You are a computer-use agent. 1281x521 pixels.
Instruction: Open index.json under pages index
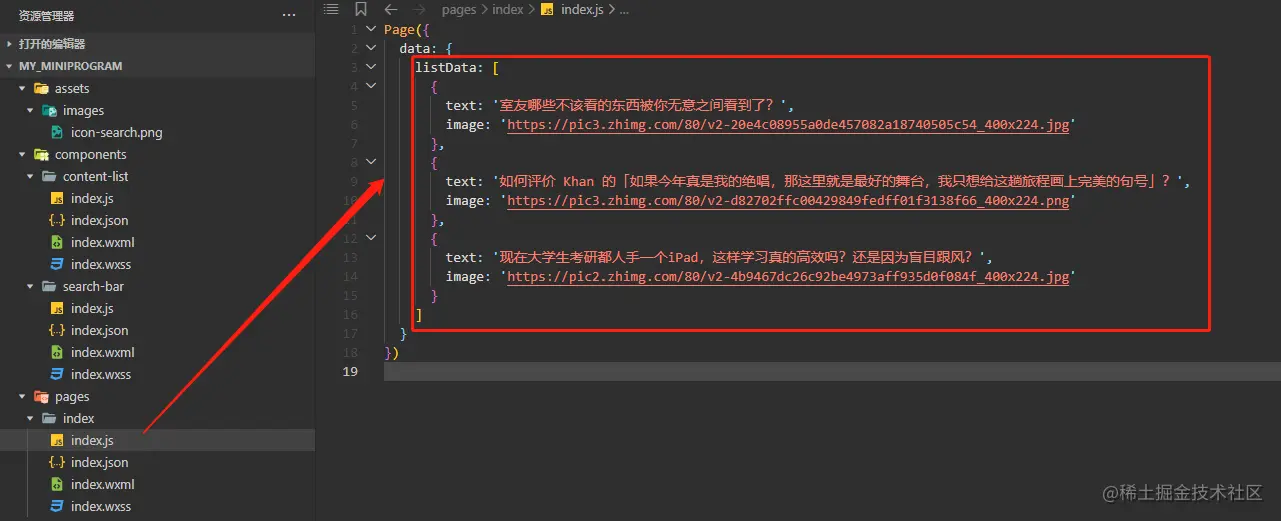point(157,462)
